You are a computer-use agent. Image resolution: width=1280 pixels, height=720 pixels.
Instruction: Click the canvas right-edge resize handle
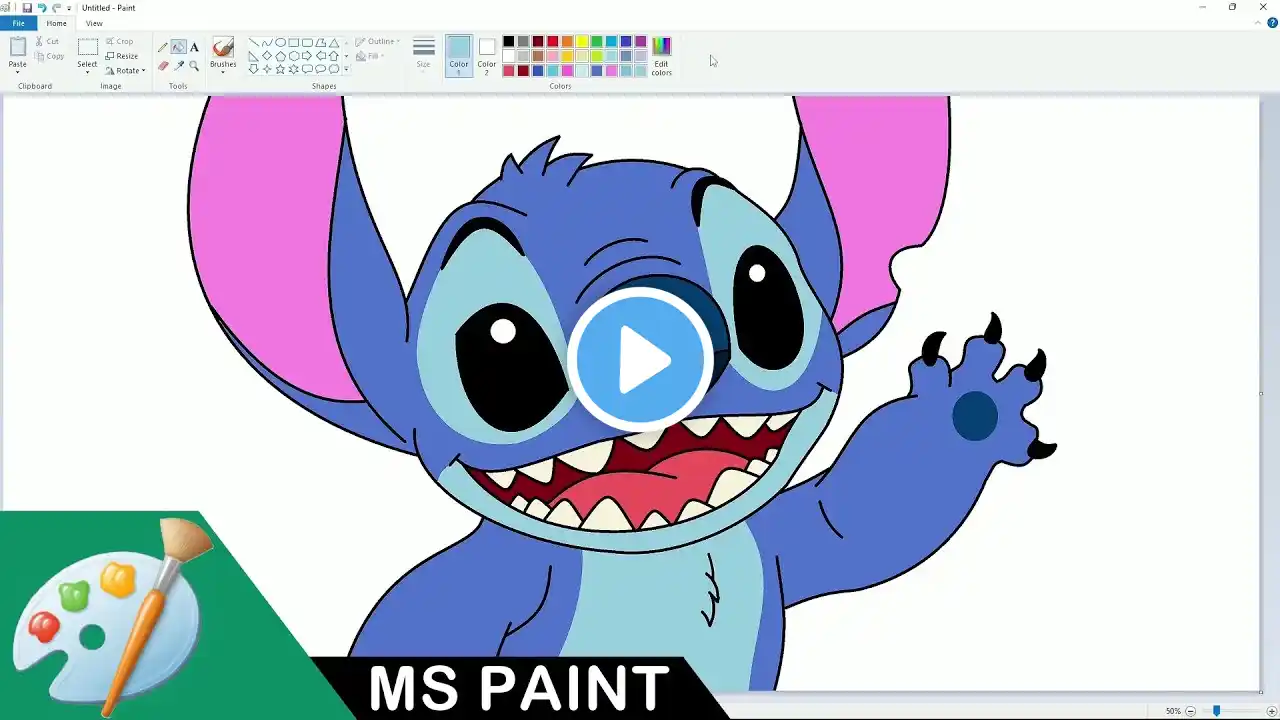click(x=1261, y=393)
